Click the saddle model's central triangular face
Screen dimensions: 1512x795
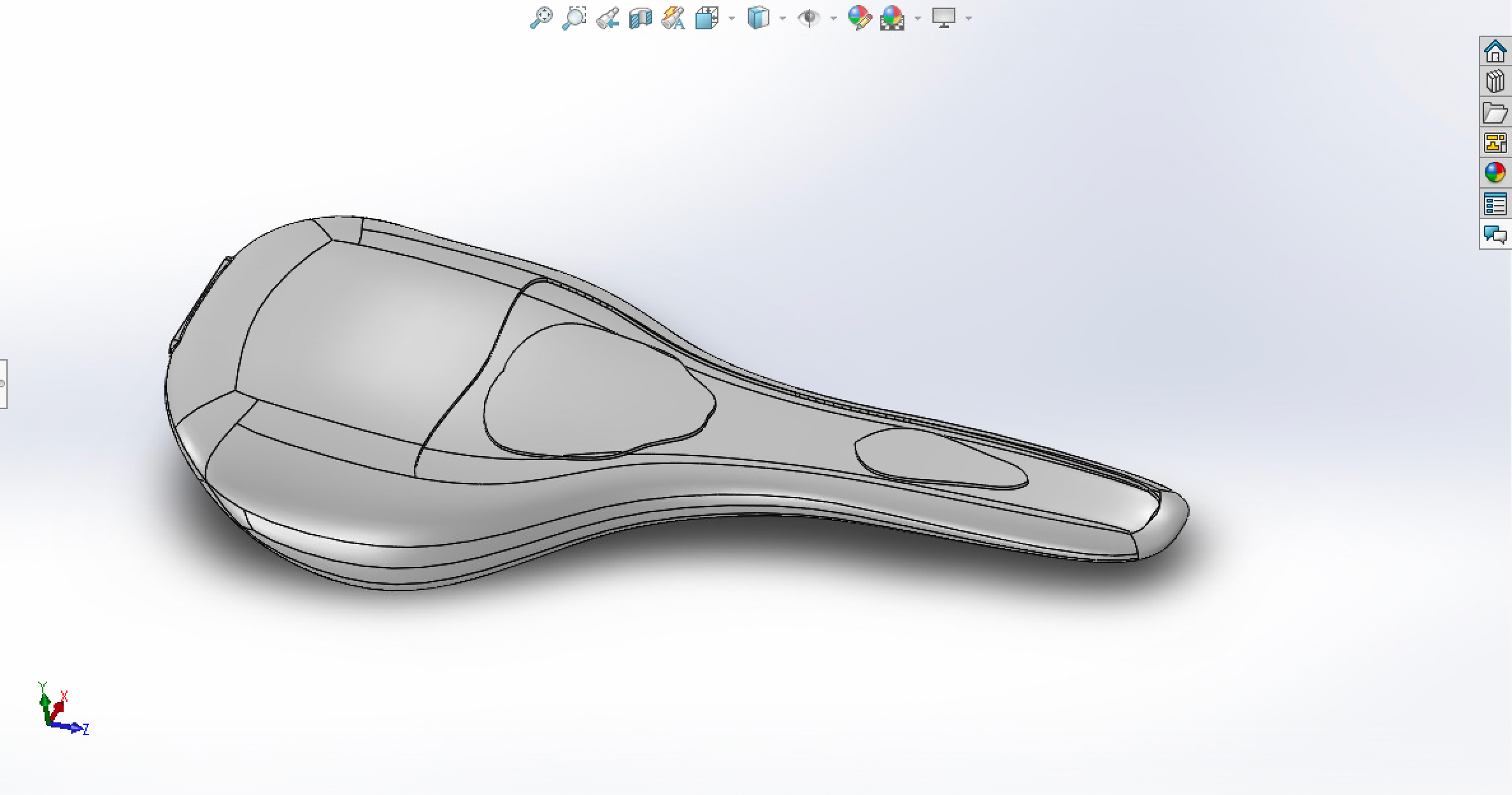point(592,395)
